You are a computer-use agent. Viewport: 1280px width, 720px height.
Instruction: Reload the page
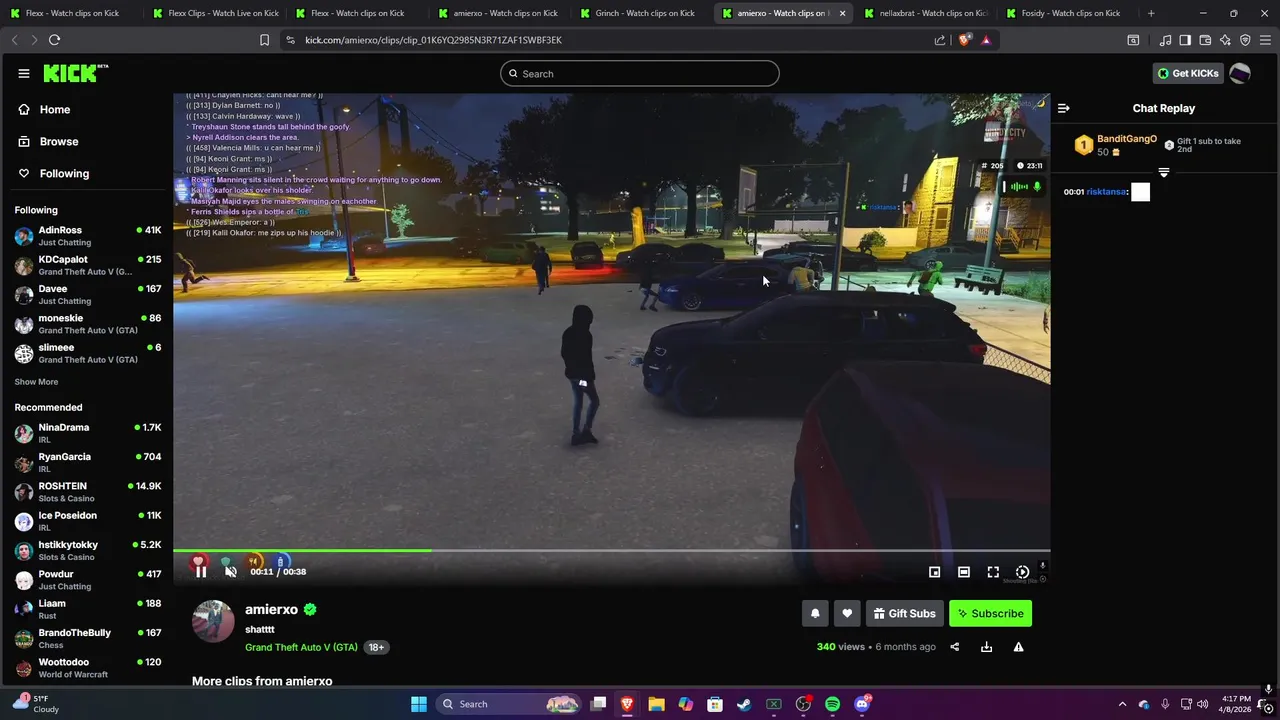tap(54, 40)
